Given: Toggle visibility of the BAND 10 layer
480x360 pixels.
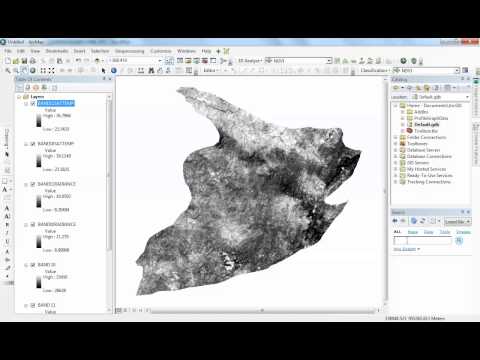Looking at the screenshot, I should [33, 265].
